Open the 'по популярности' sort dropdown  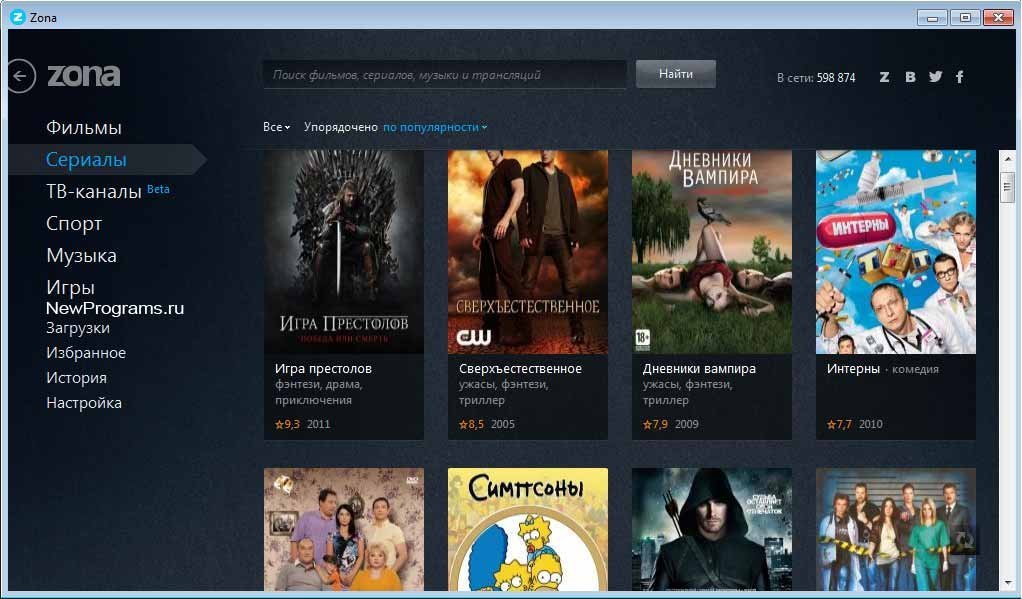pos(435,127)
